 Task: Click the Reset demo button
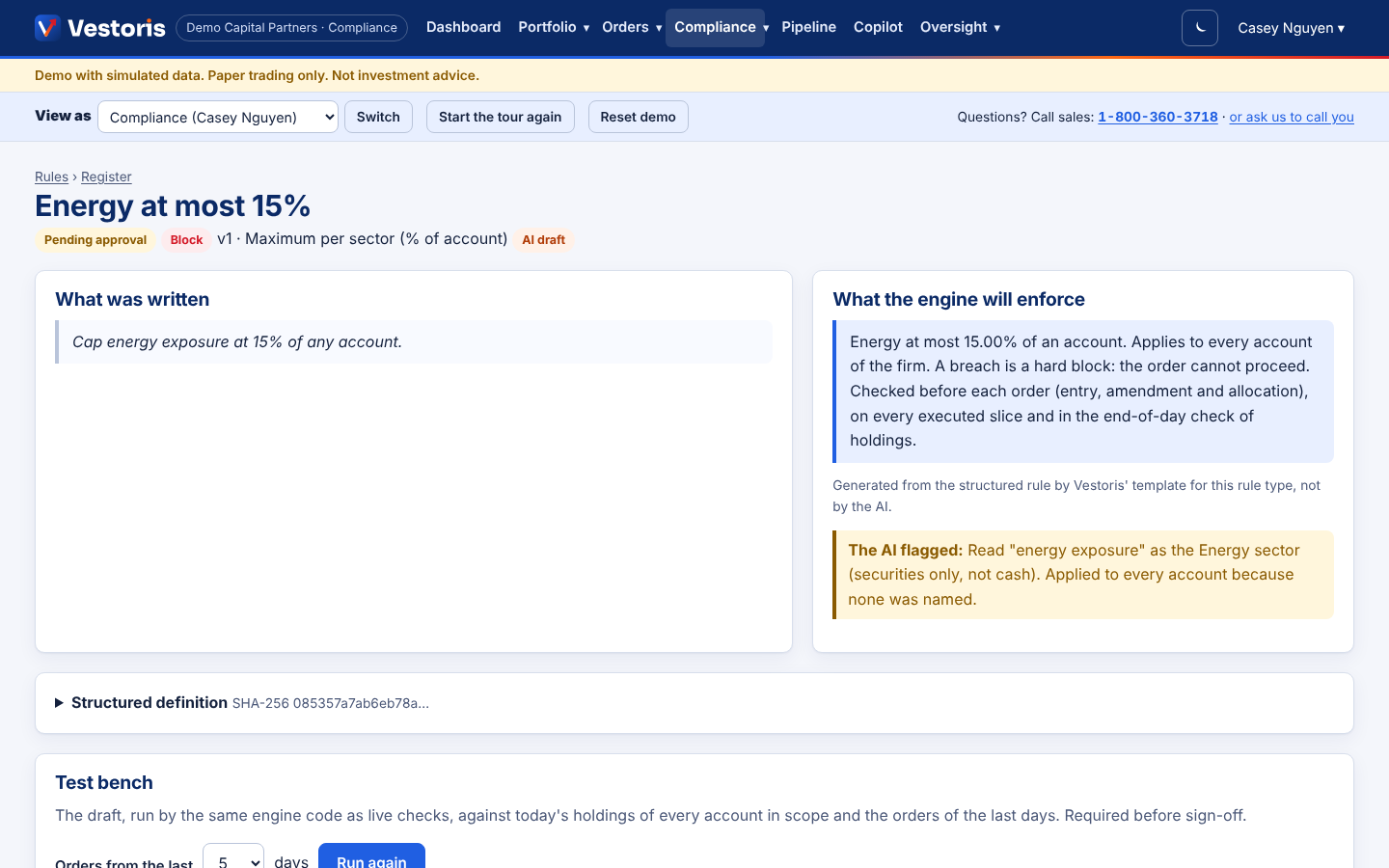pyautogui.click(x=638, y=117)
